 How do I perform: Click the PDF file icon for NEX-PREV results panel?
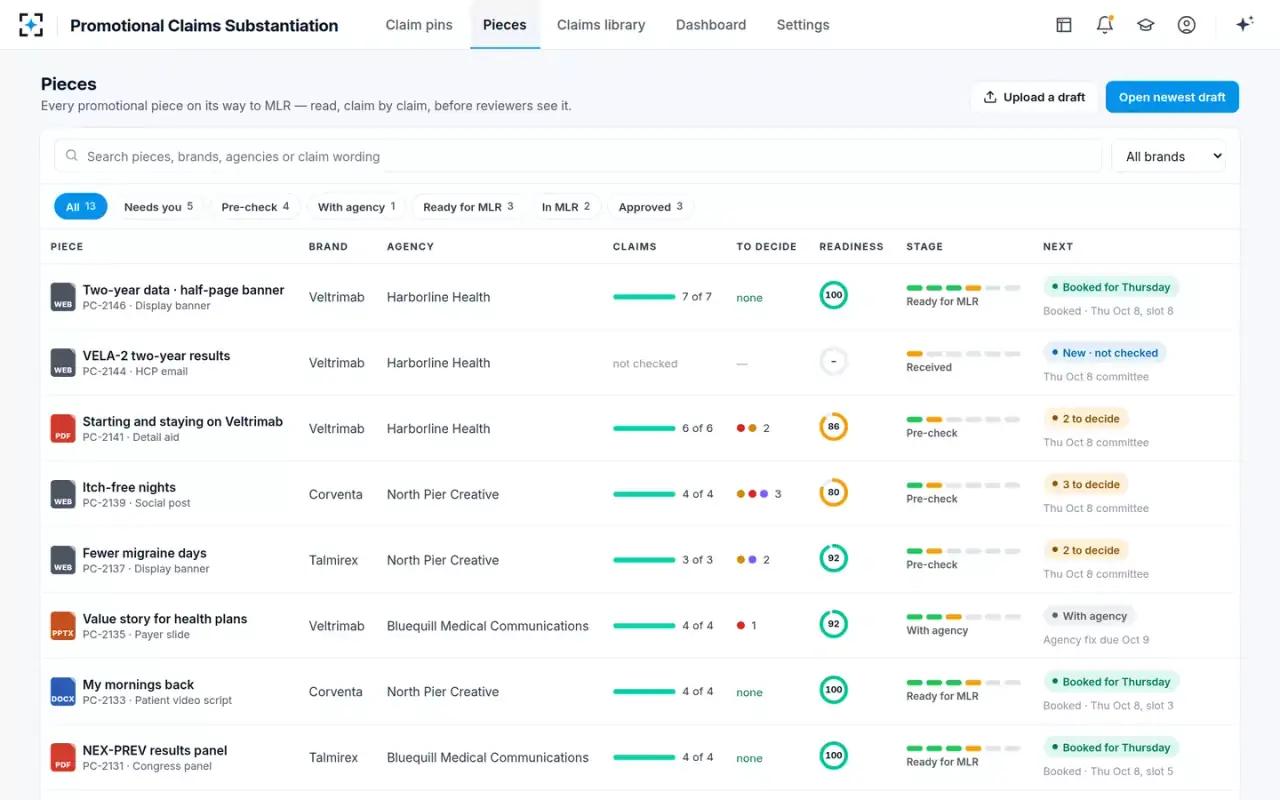tap(63, 757)
